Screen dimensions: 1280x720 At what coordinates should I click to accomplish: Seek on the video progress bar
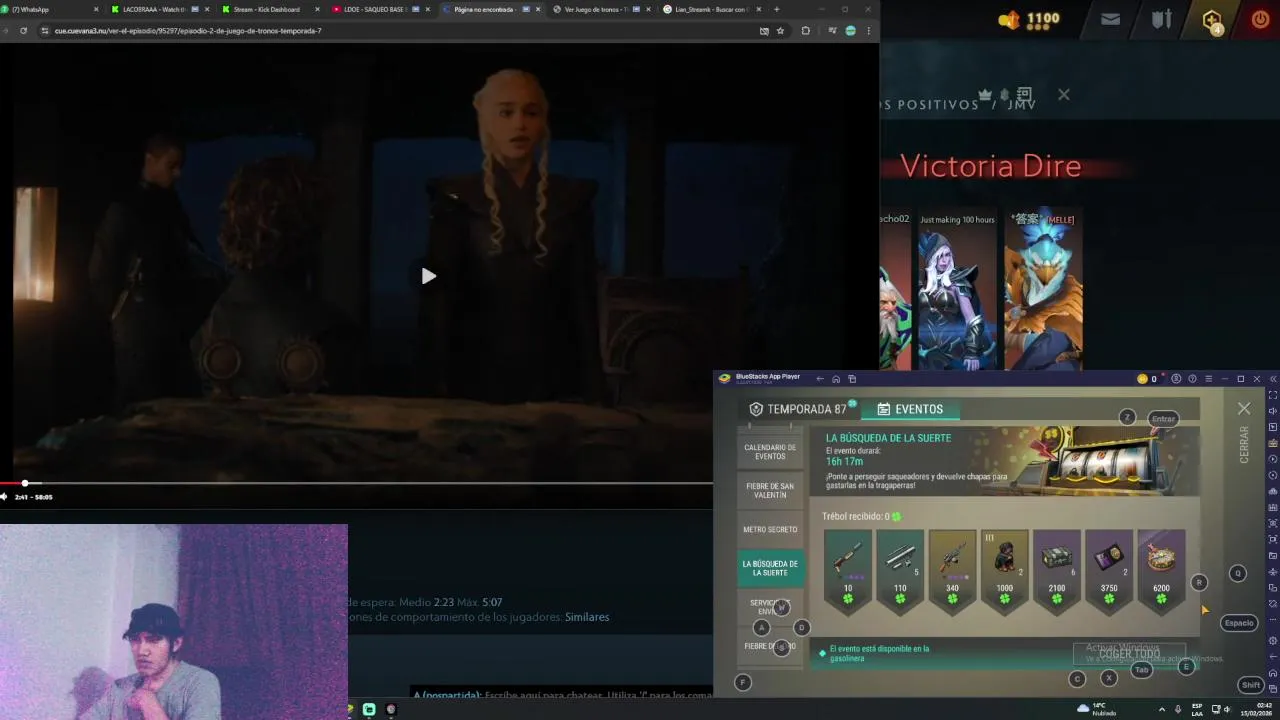tap(356, 484)
